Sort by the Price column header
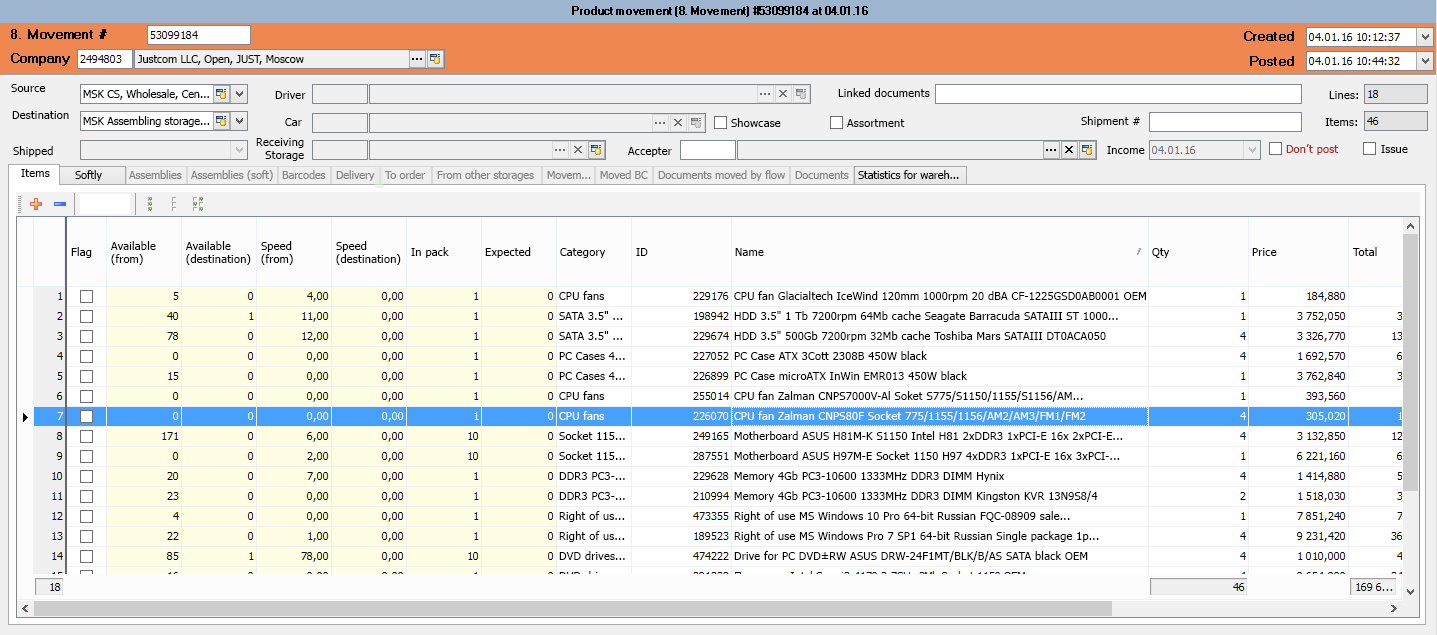The width and height of the screenshot is (1437, 635). pos(1298,252)
